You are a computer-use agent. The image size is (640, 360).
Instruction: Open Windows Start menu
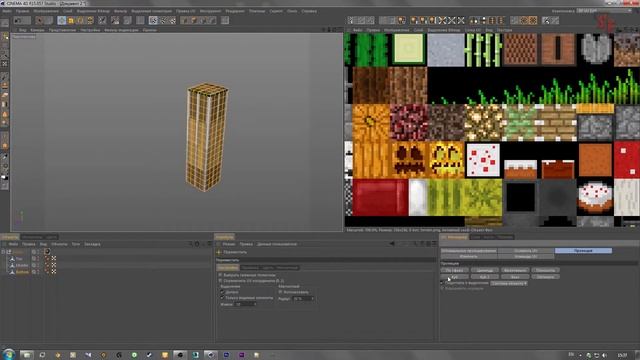click(9, 354)
